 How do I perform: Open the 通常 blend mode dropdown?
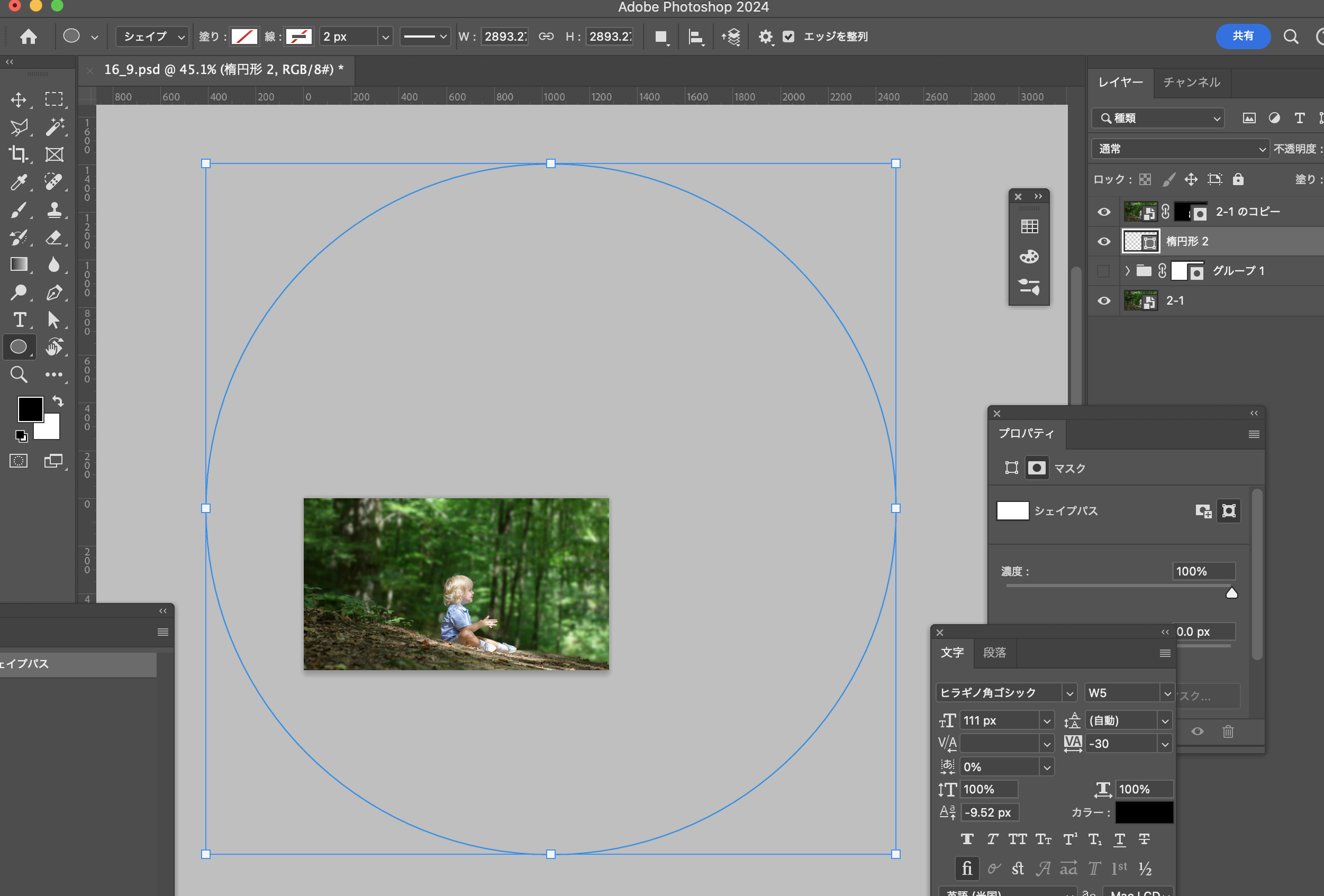click(x=1180, y=149)
